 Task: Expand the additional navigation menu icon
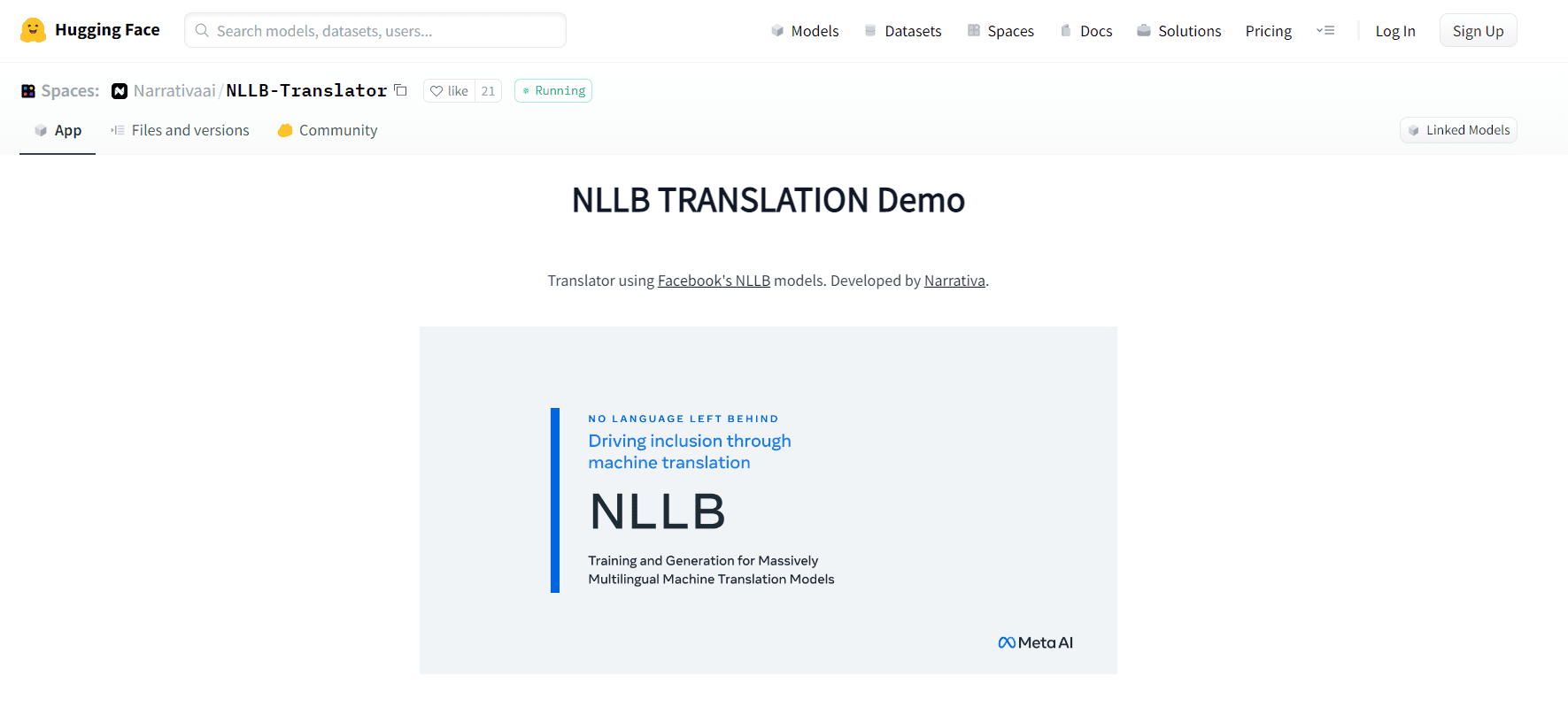pyautogui.click(x=1325, y=30)
